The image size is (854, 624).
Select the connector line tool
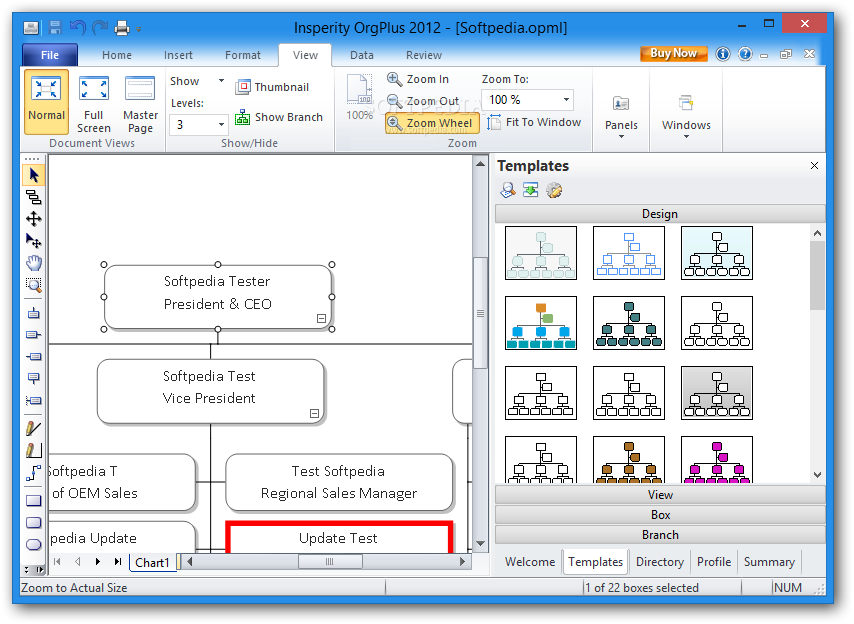(x=34, y=473)
